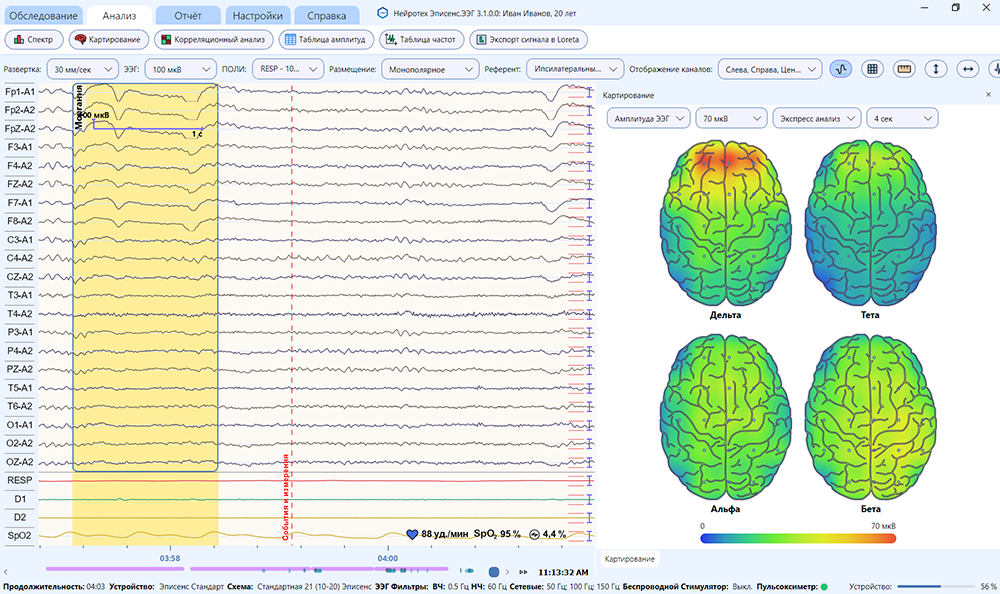This screenshot has width=1000, height=594.
Task: Open the Спектр analysis tool
Action: point(34,40)
